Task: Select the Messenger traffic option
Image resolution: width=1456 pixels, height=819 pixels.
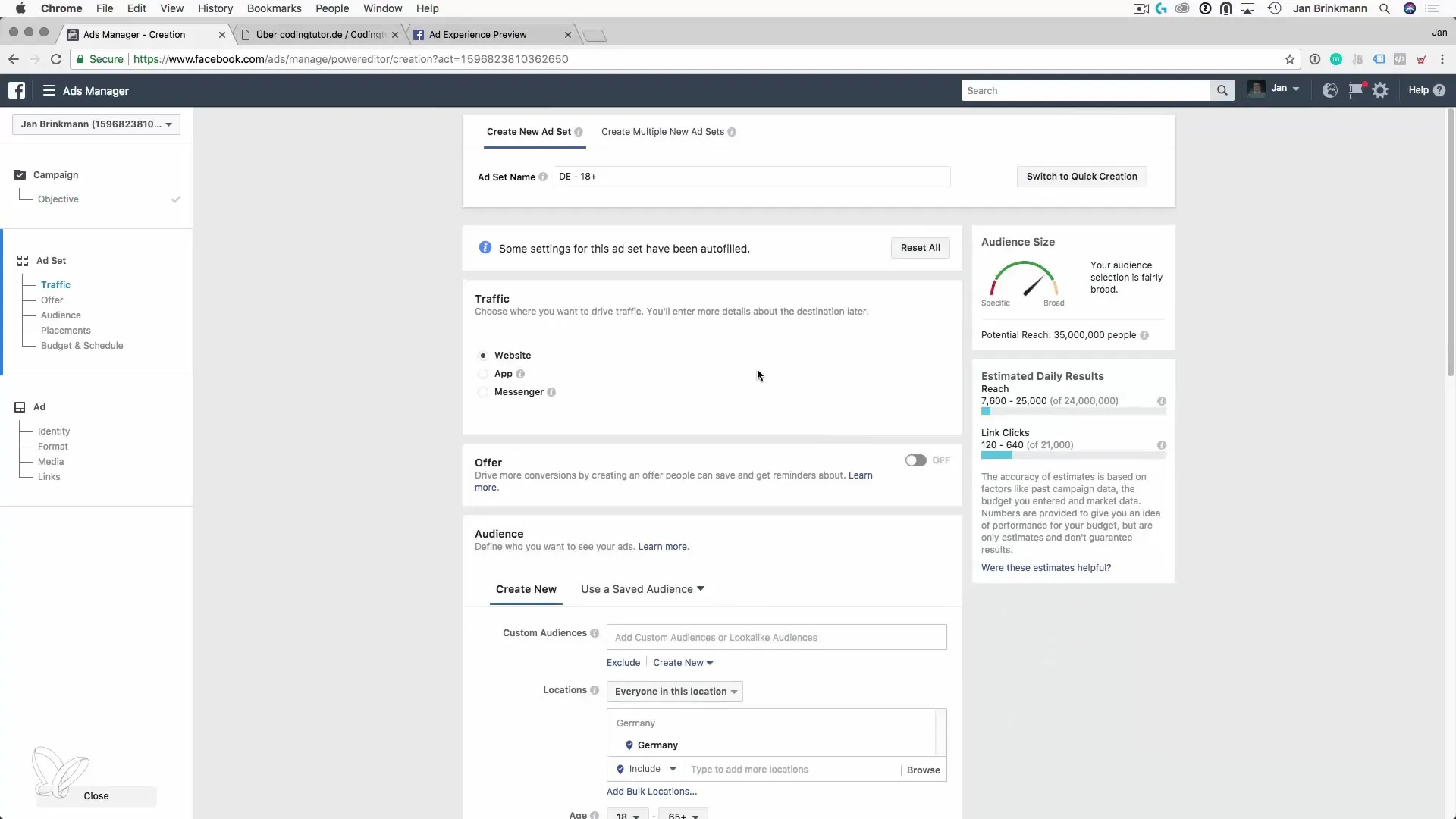Action: 483,392
